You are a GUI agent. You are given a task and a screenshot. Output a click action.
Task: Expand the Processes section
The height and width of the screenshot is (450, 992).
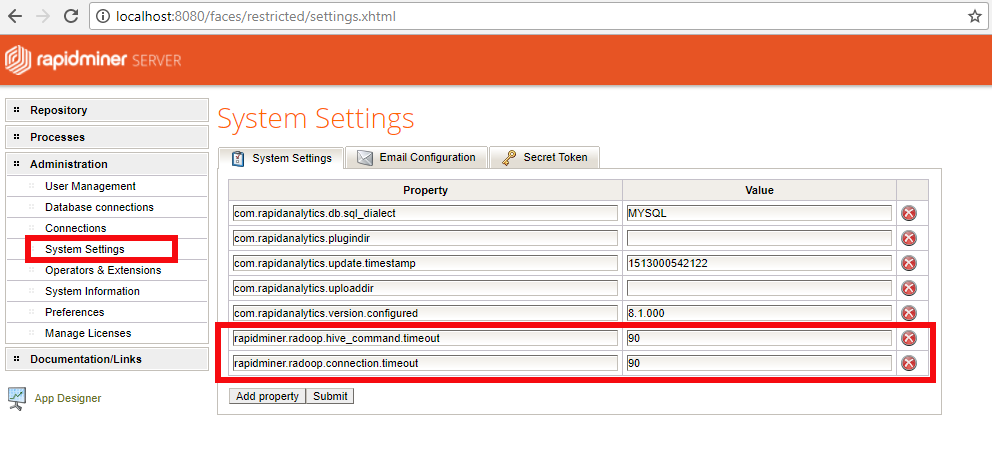(107, 137)
